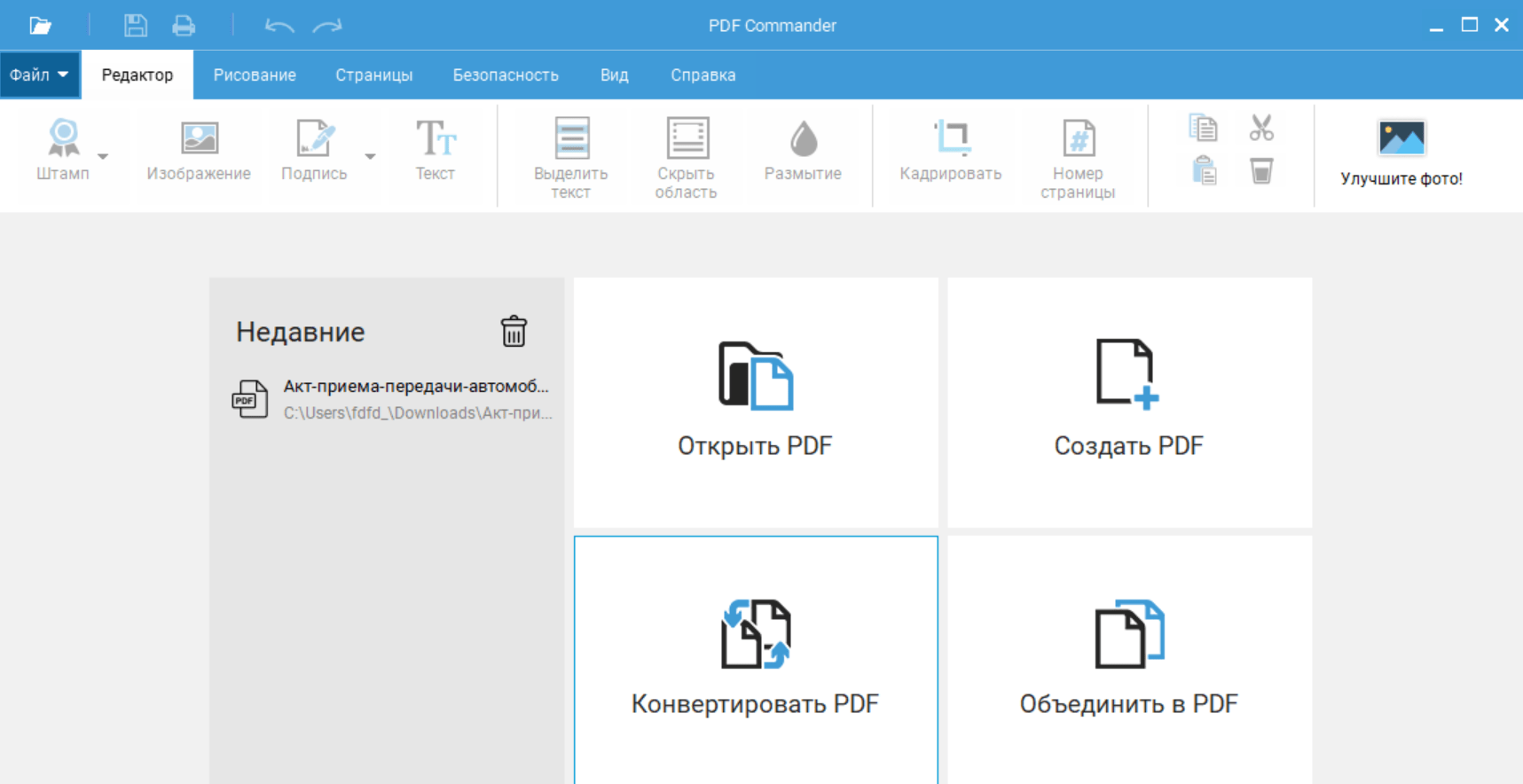Click the PDF file icon in Недавние

(x=250, y=399)
